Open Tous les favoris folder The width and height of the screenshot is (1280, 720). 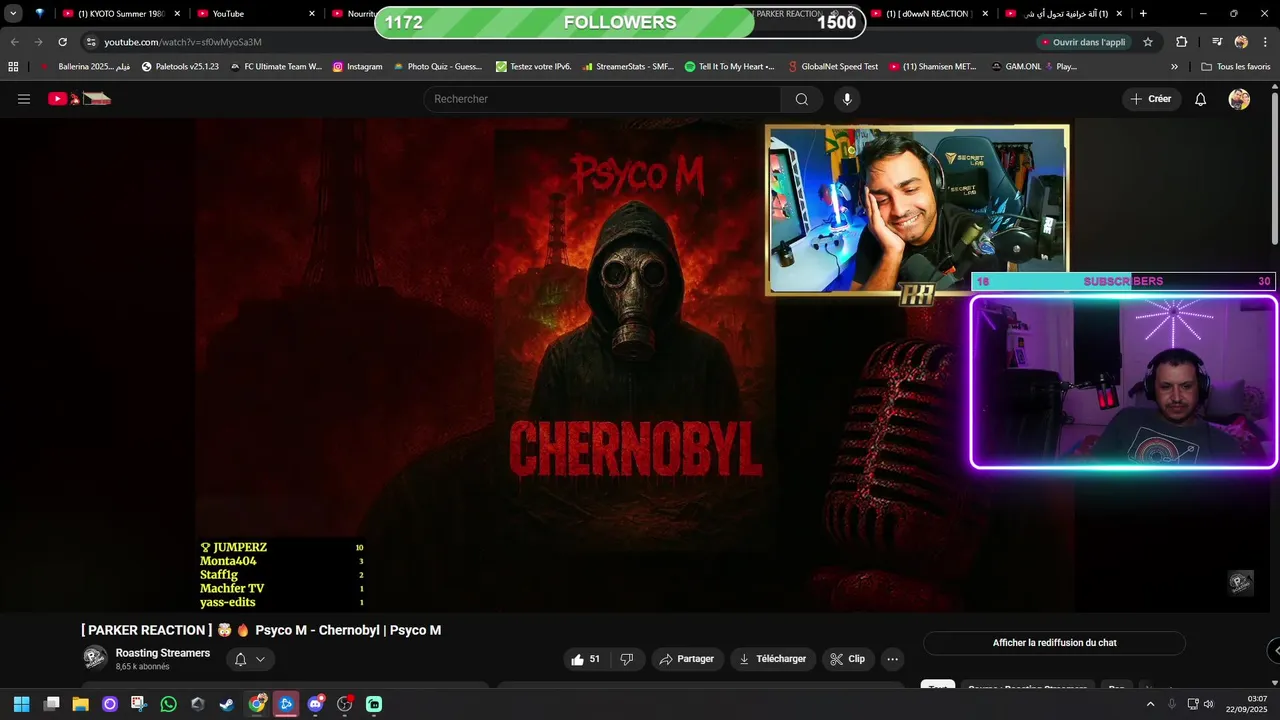[x=1236, y=67]
